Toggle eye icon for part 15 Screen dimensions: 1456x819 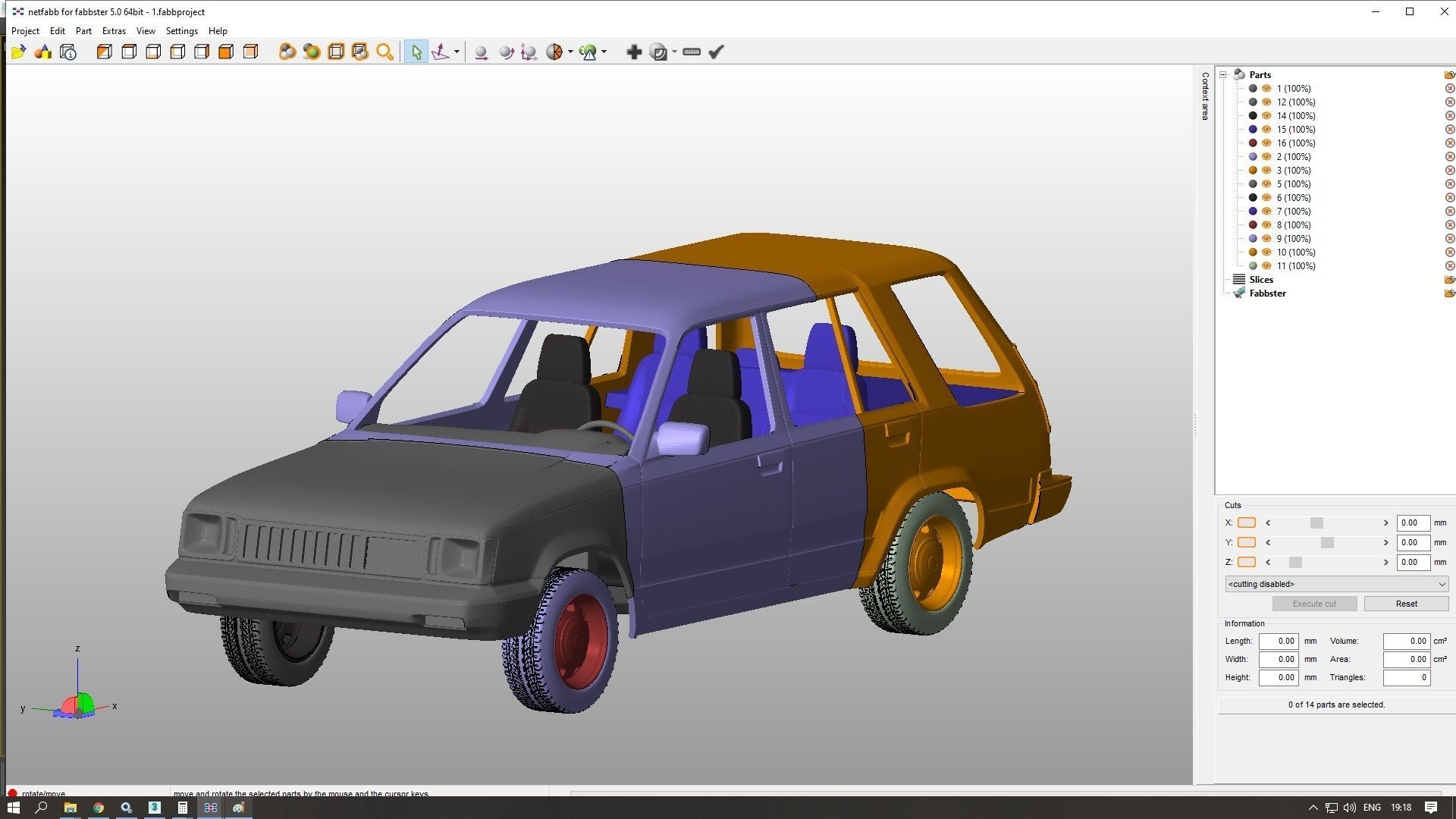pyautogui.click(x=1266, y=130)
